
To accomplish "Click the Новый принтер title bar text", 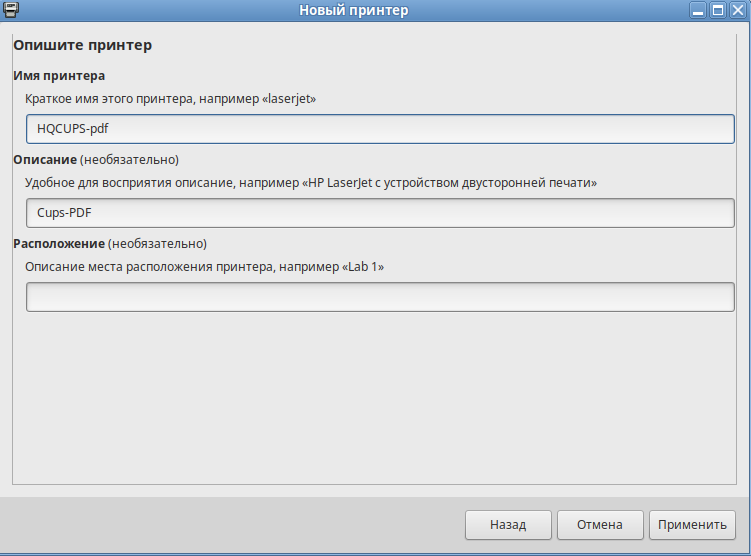I will 353,10.
